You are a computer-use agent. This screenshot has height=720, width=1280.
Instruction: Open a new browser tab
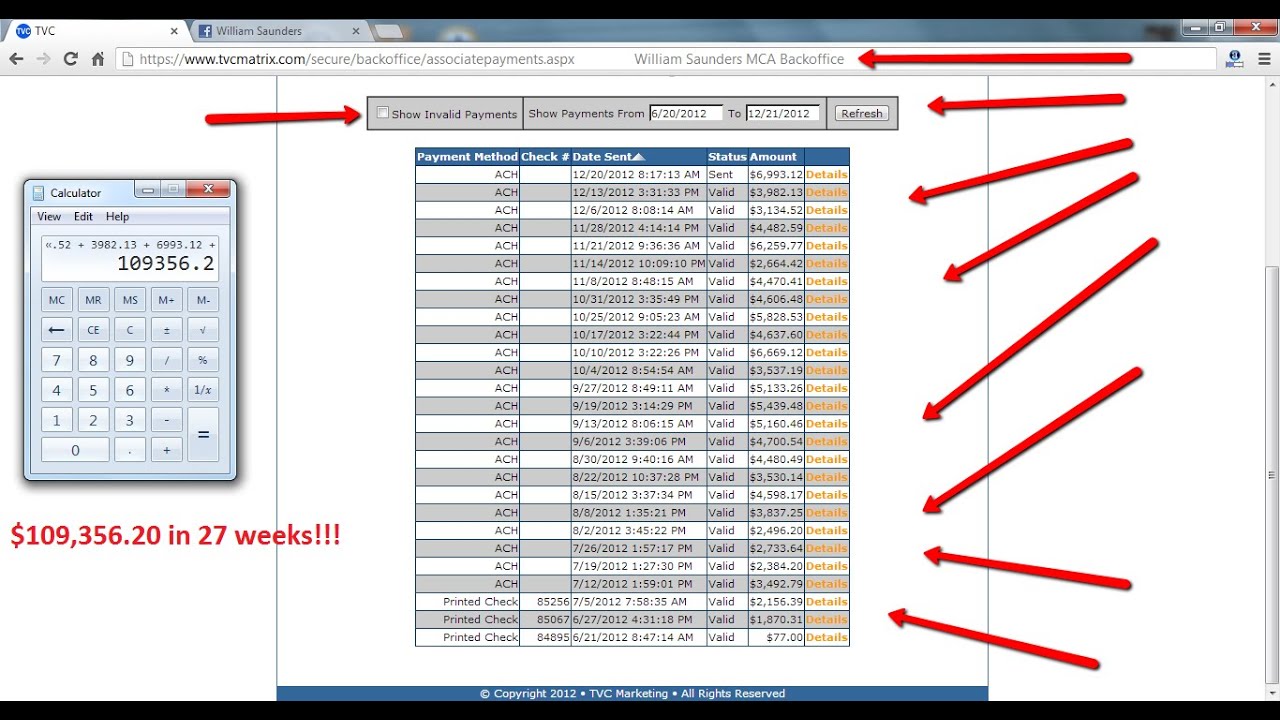(388, 31)
